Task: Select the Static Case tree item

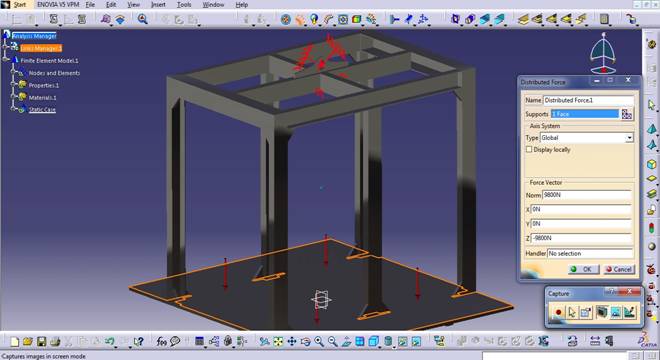Action: click(42, 109)
